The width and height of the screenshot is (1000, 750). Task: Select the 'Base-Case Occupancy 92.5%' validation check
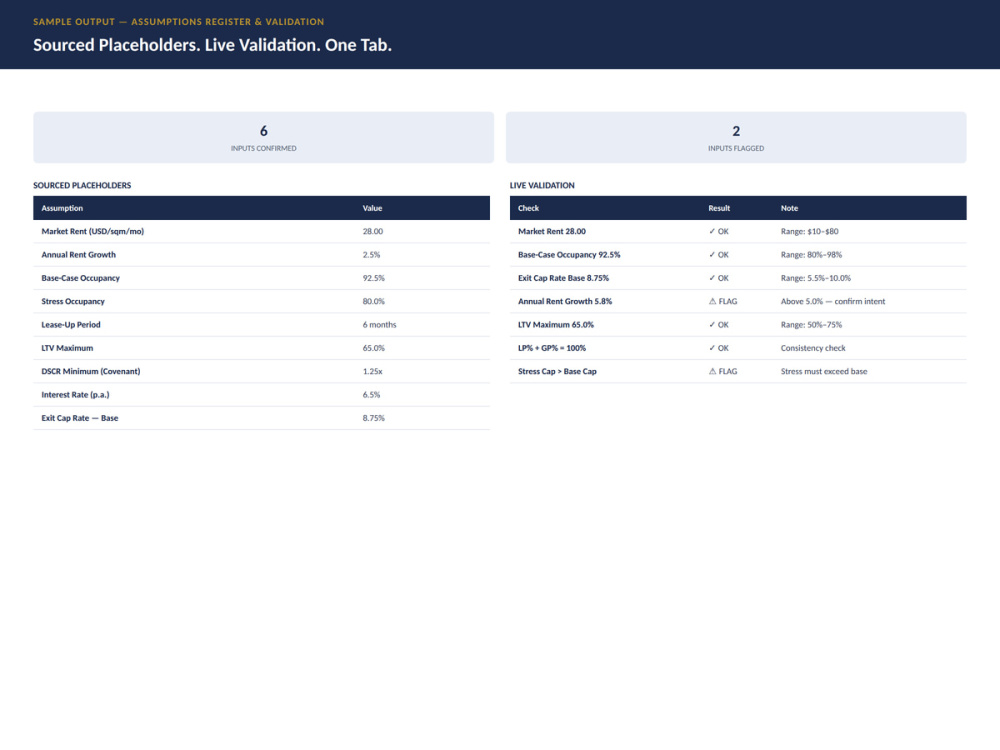tap(569, 255)
